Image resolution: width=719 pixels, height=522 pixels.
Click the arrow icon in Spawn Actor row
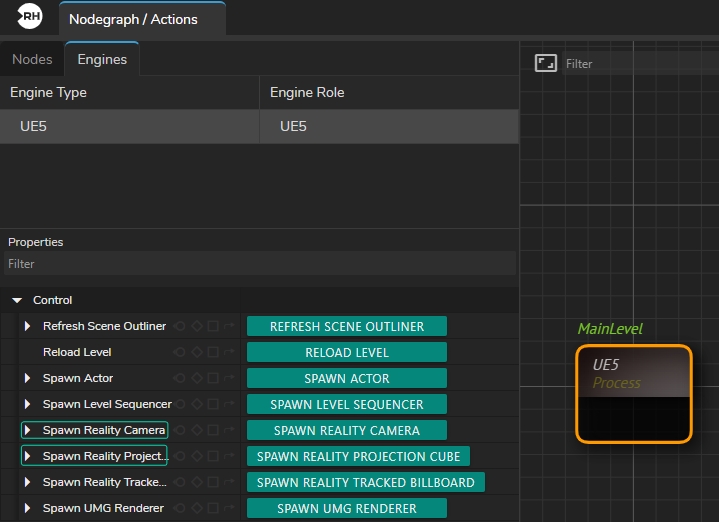click(229, 378)
